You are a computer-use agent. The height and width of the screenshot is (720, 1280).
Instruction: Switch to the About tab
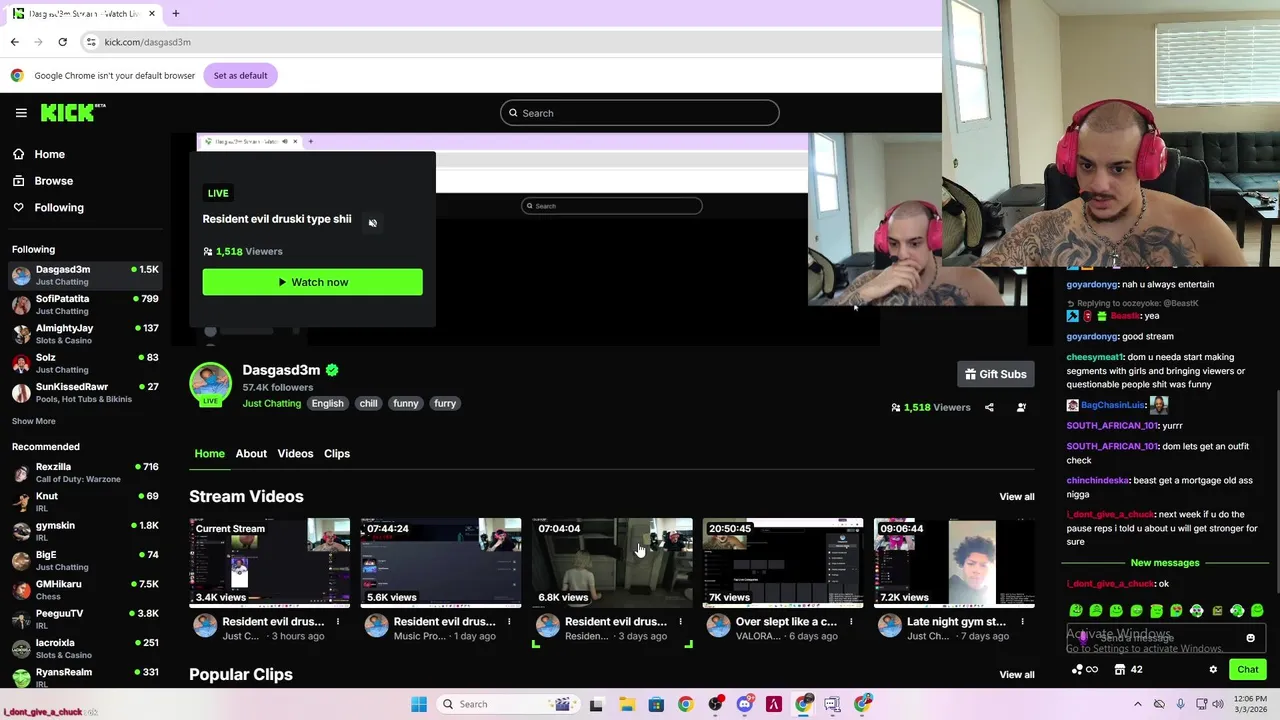point(251,454)
